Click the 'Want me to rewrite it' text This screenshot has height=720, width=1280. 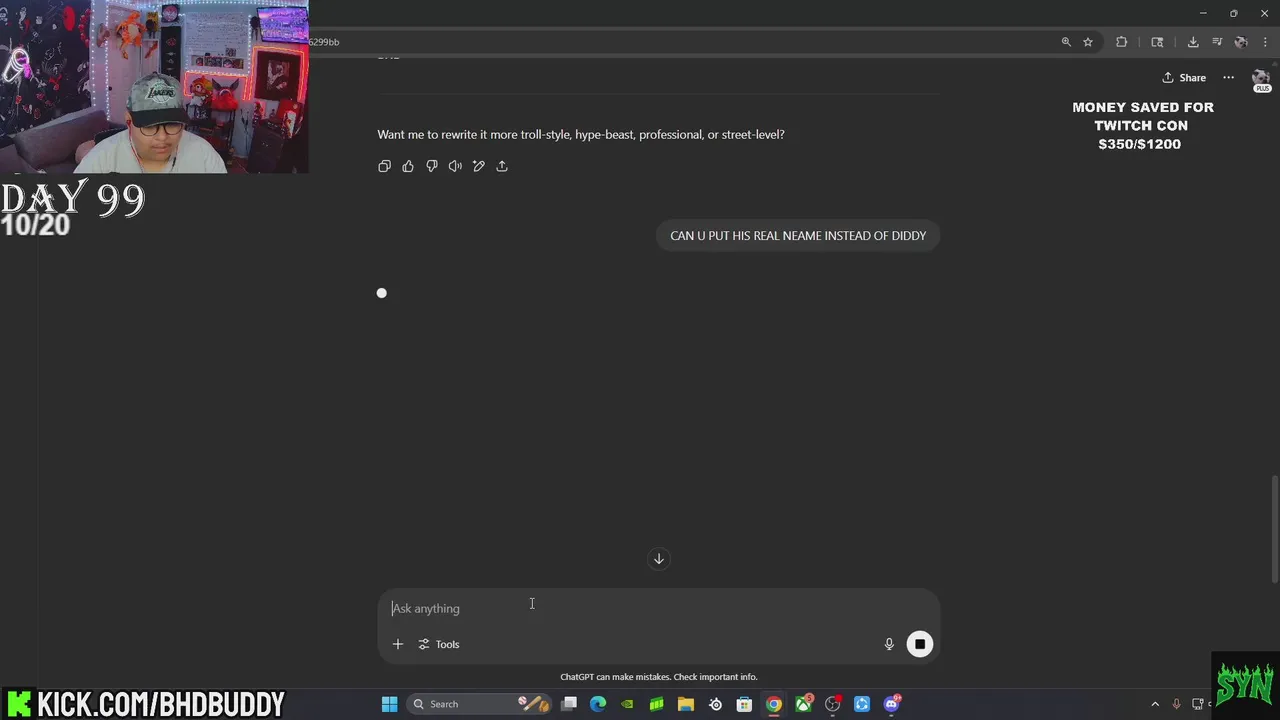[x=581, y=134]
